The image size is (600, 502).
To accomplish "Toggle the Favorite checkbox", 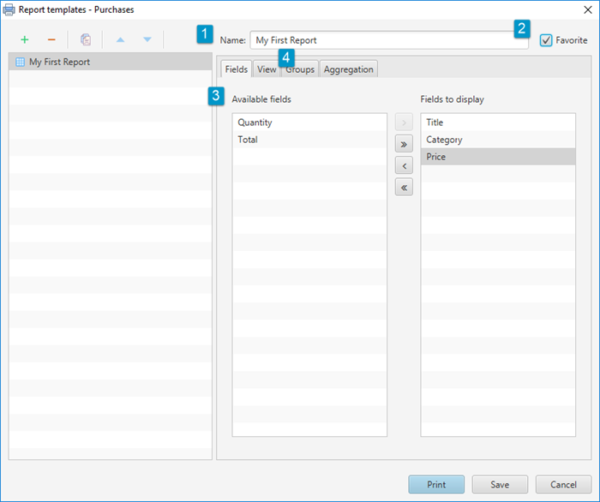I will (546, 40).
